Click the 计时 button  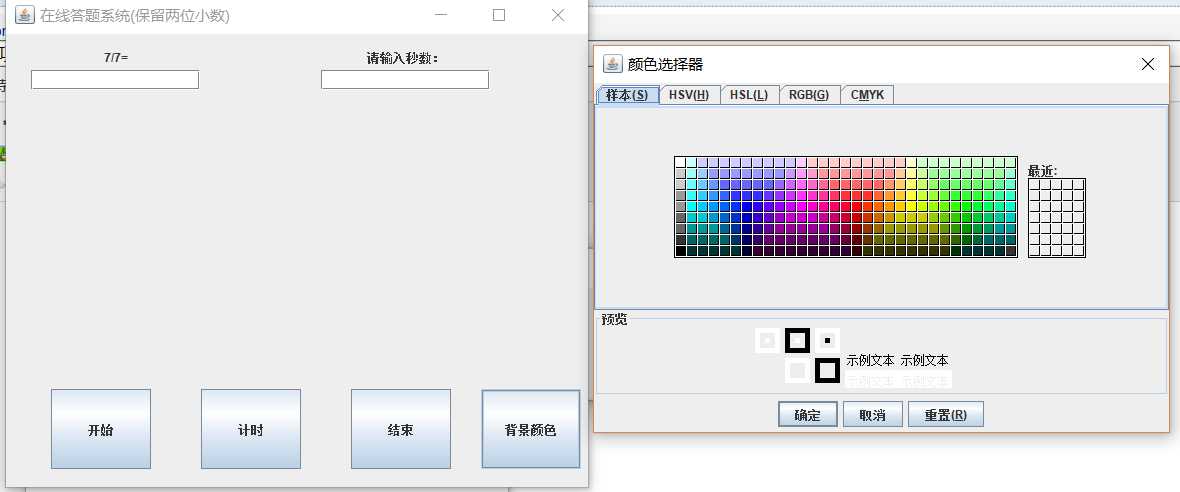[x=251, y=429]
